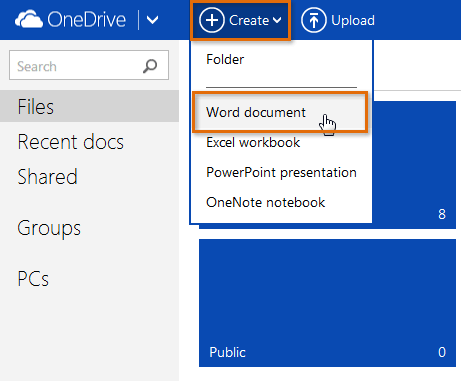Choose Folder from the Create menu

pyautogui.click(x=225, y=59)
